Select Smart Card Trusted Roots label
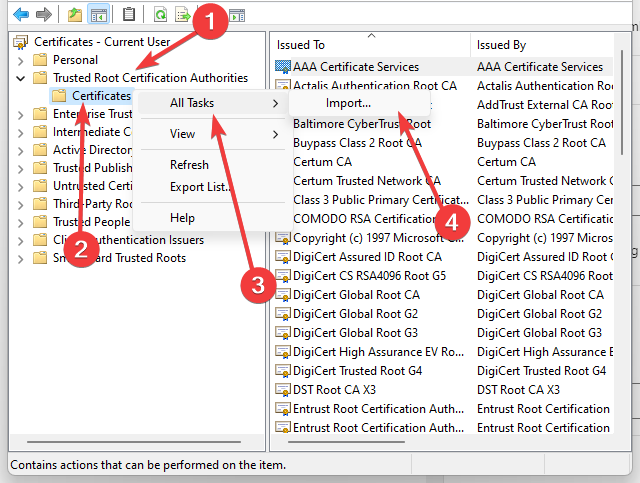Screen dimensions: 640x483 (x=120, y=258)
